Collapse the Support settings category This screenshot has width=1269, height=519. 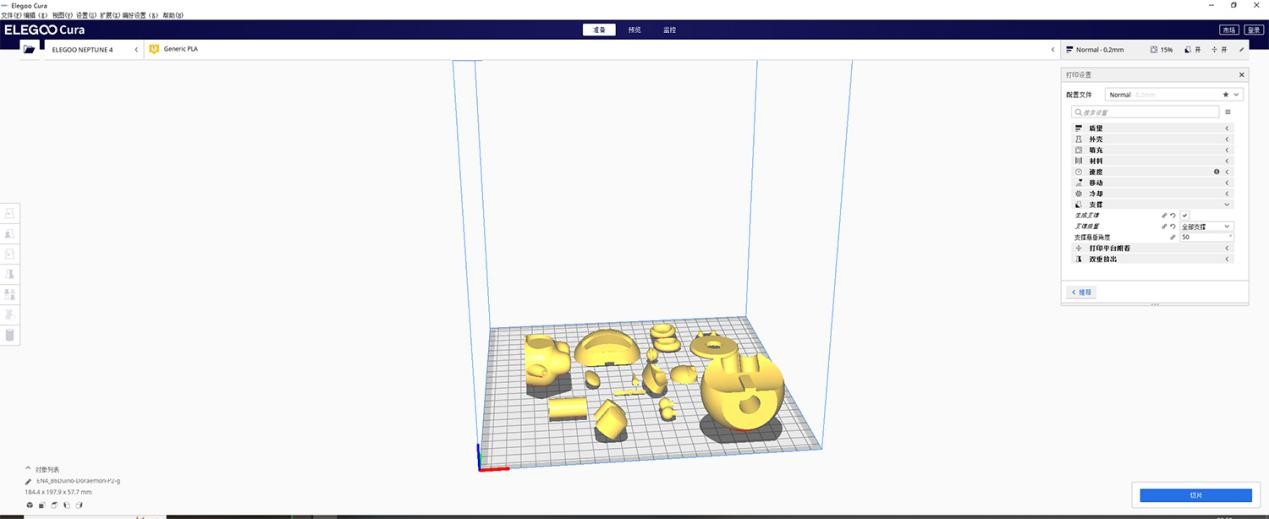click(1152, 204)
